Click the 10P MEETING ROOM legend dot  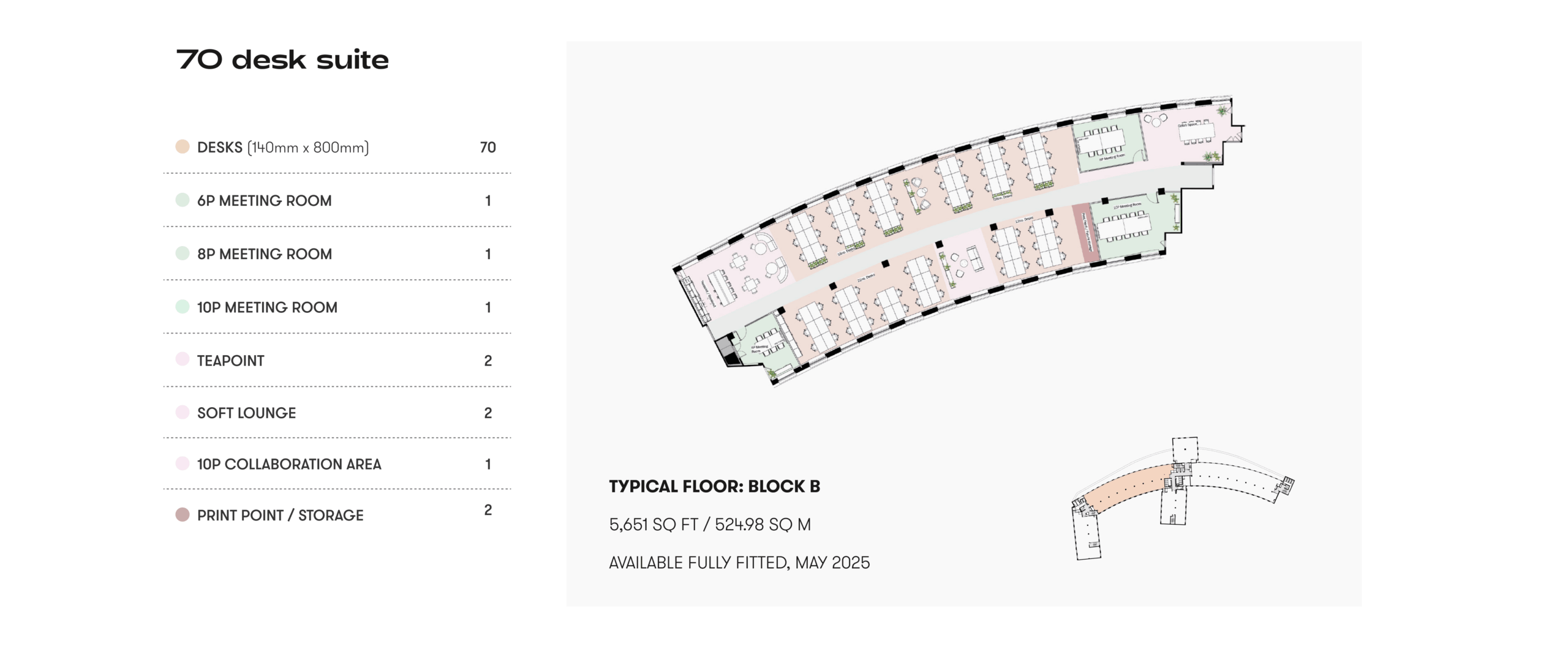click(183, 307)
